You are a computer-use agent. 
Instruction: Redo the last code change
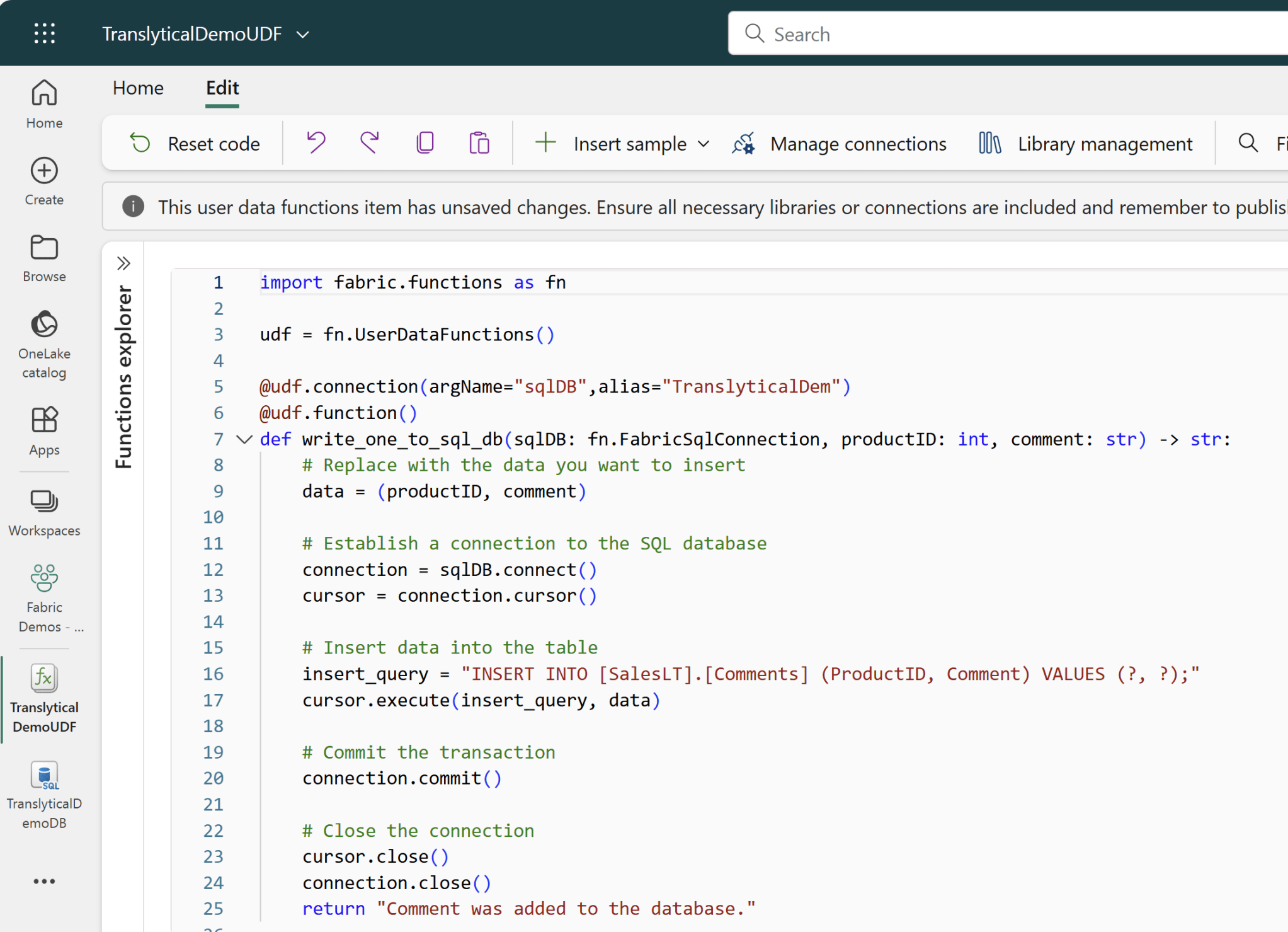369,143
